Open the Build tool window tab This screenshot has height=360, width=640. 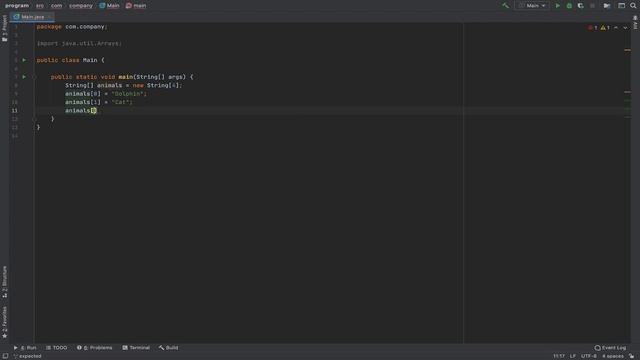(x=169, y=348)
